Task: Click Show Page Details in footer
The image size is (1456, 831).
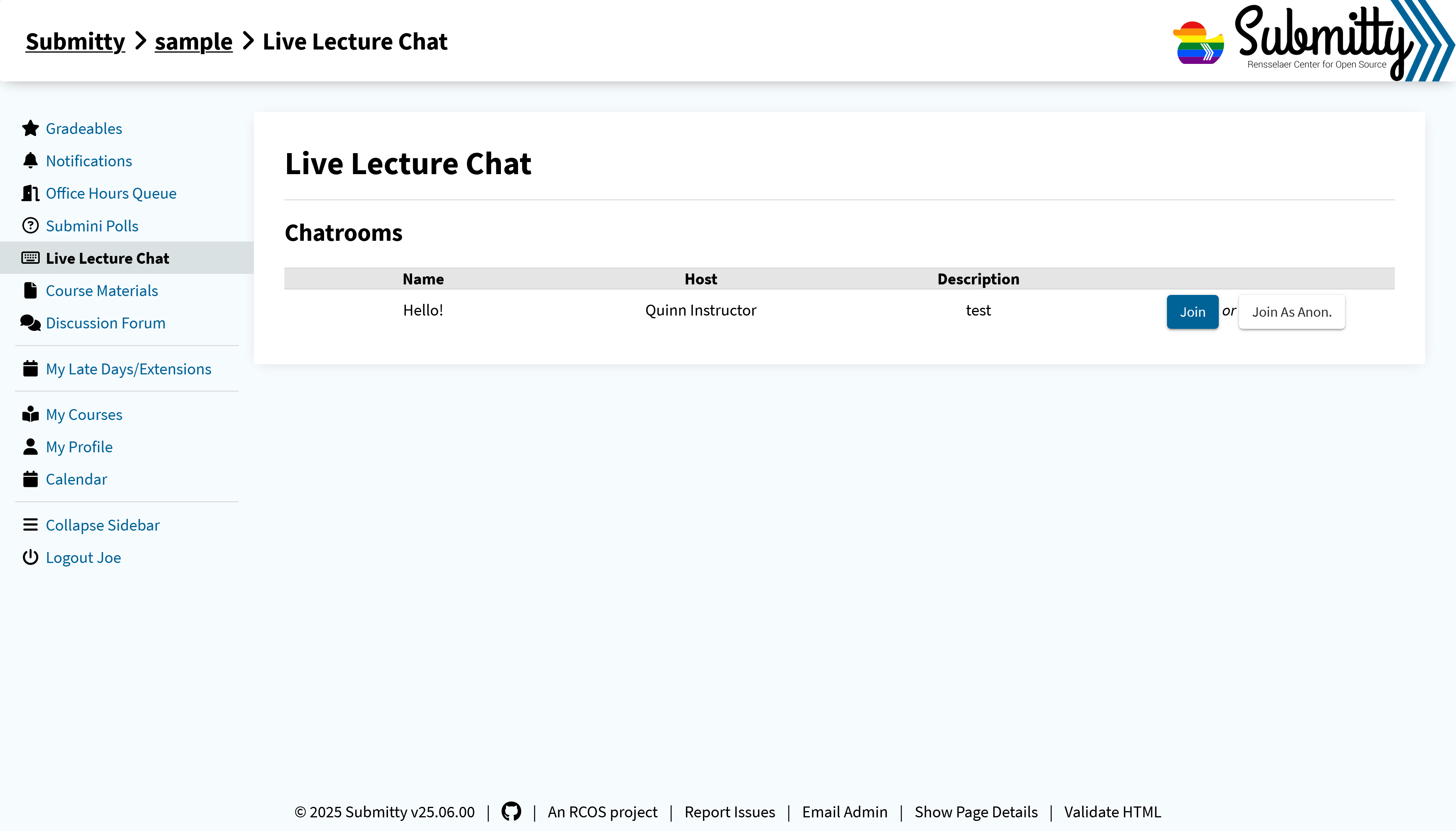Action: point(976,812)
